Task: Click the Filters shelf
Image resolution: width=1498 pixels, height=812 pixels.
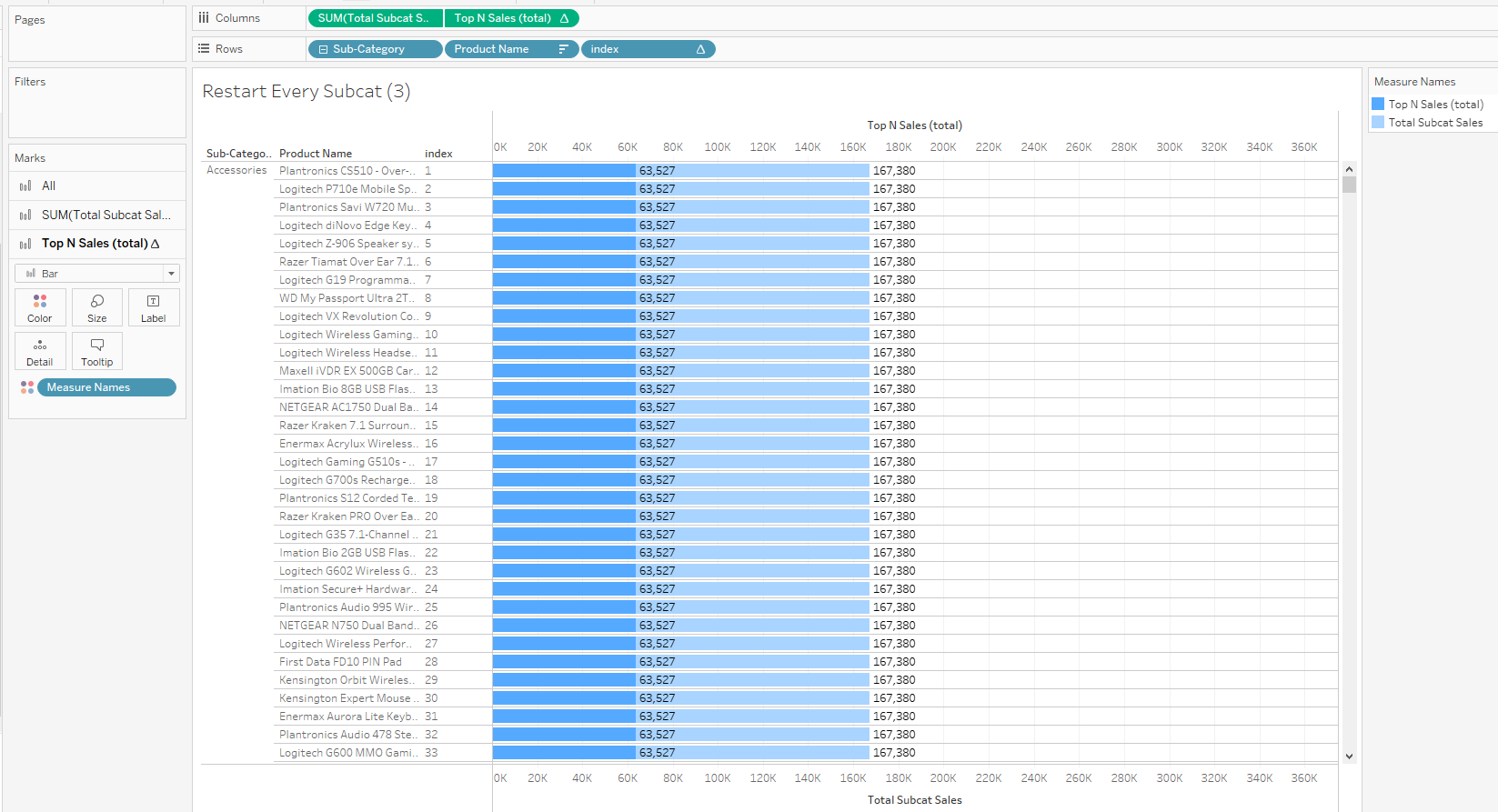Action: 97,103
